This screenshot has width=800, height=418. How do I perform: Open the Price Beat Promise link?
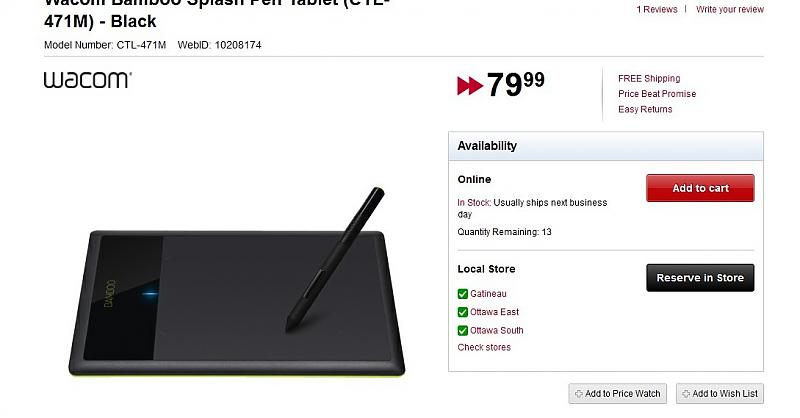[657, 94]
